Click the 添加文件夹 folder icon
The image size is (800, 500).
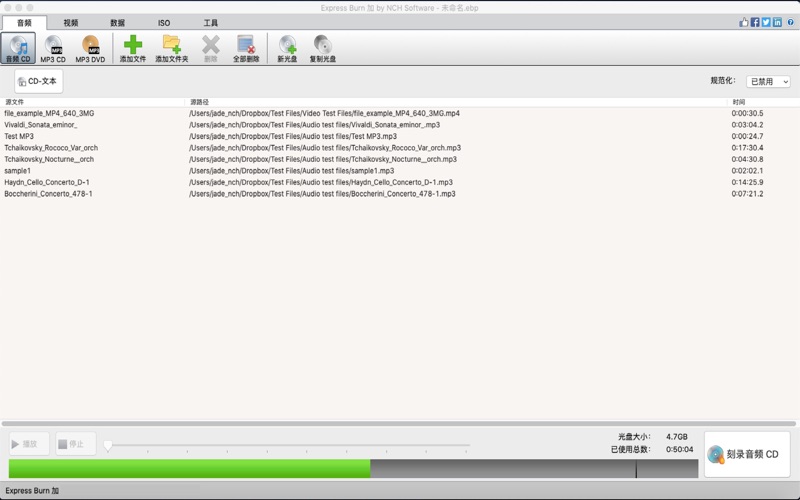[x=171, y=44]
